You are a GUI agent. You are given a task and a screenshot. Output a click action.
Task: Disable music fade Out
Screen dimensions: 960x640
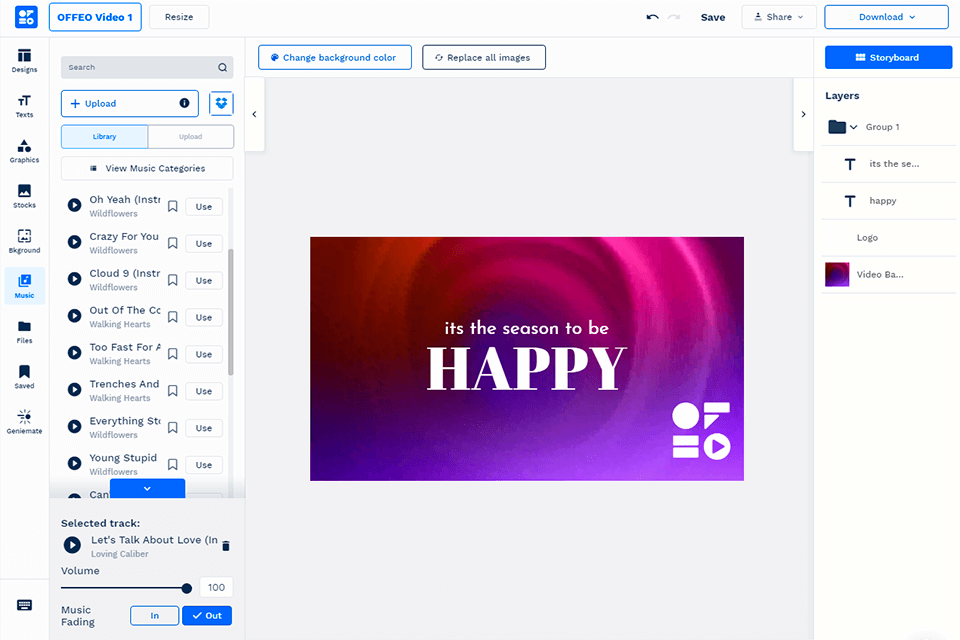206,615
